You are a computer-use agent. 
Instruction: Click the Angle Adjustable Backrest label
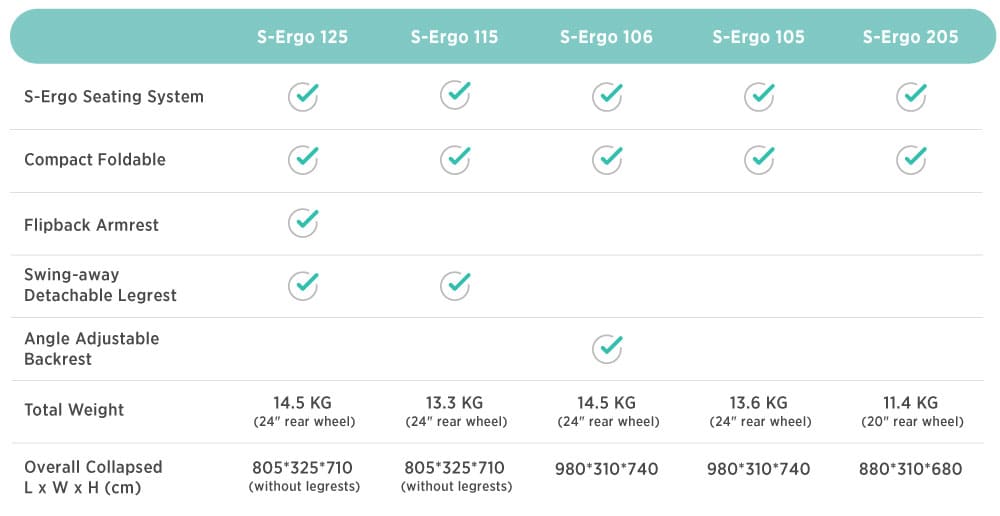point(91,348)
